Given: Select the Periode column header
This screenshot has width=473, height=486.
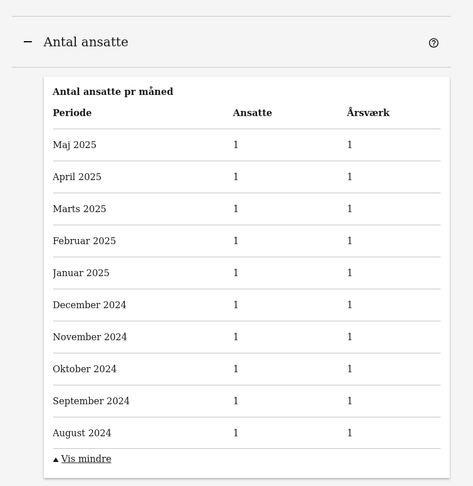Looking at the screenshot, I should (x=72, y=113).
